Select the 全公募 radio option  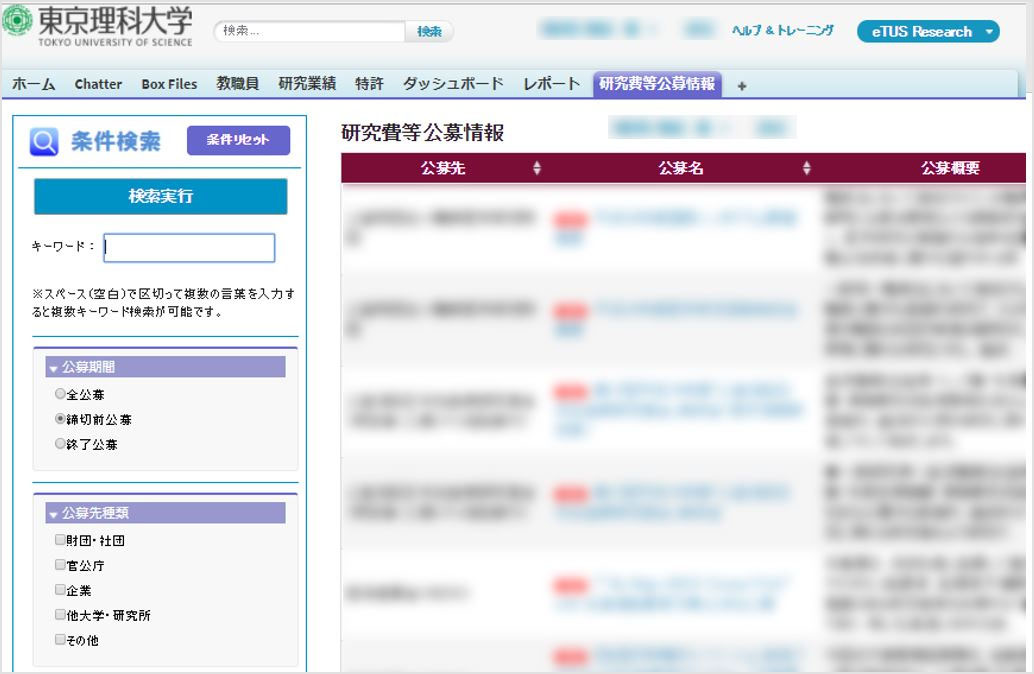[x=61, y=394]
